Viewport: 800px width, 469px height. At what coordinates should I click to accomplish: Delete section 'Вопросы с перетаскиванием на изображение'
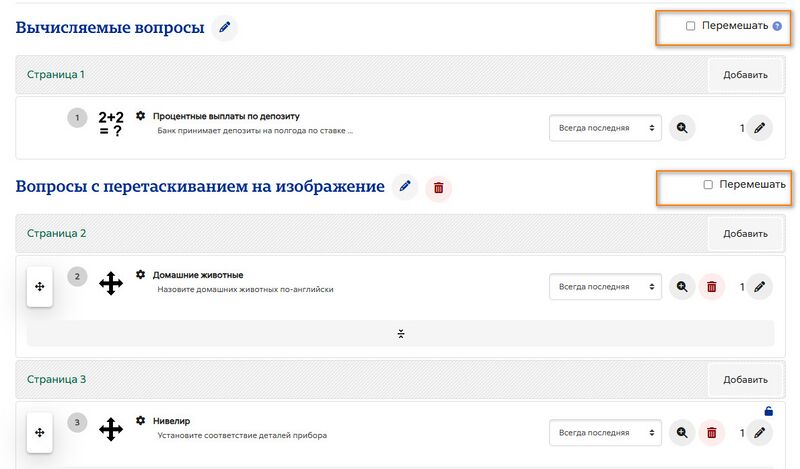(438, 188)
